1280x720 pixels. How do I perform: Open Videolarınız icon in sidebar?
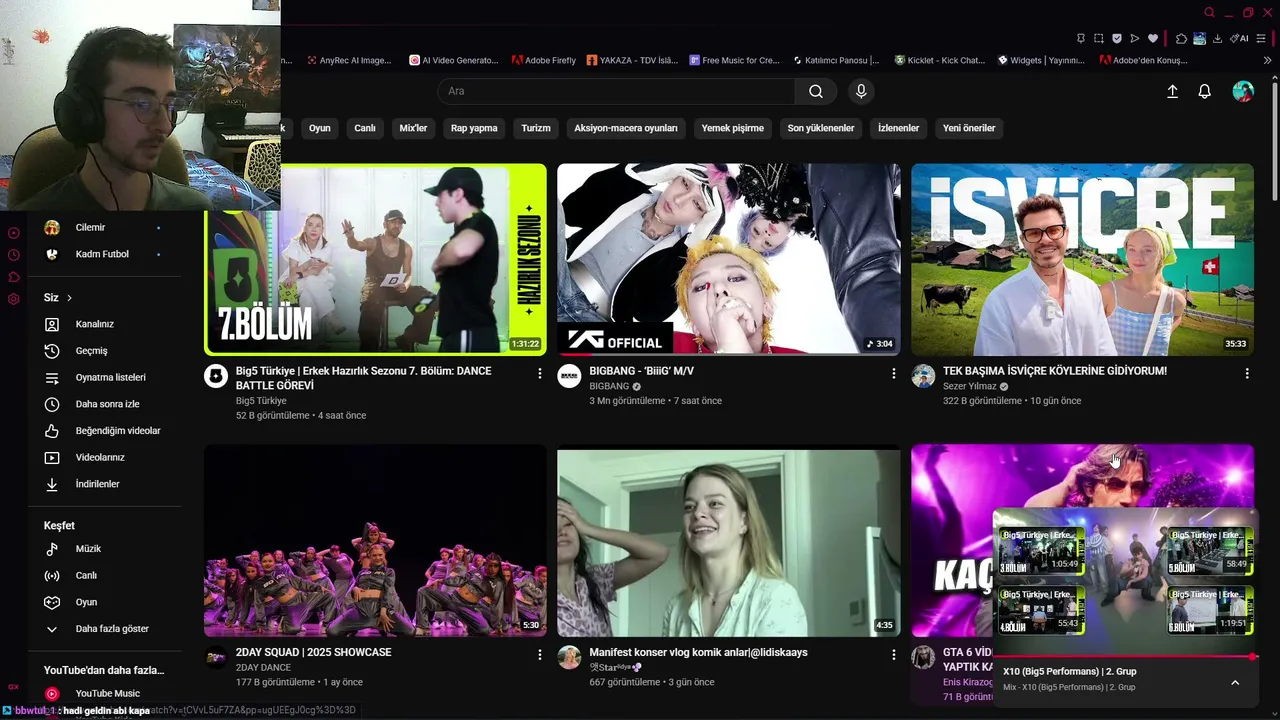52,458
